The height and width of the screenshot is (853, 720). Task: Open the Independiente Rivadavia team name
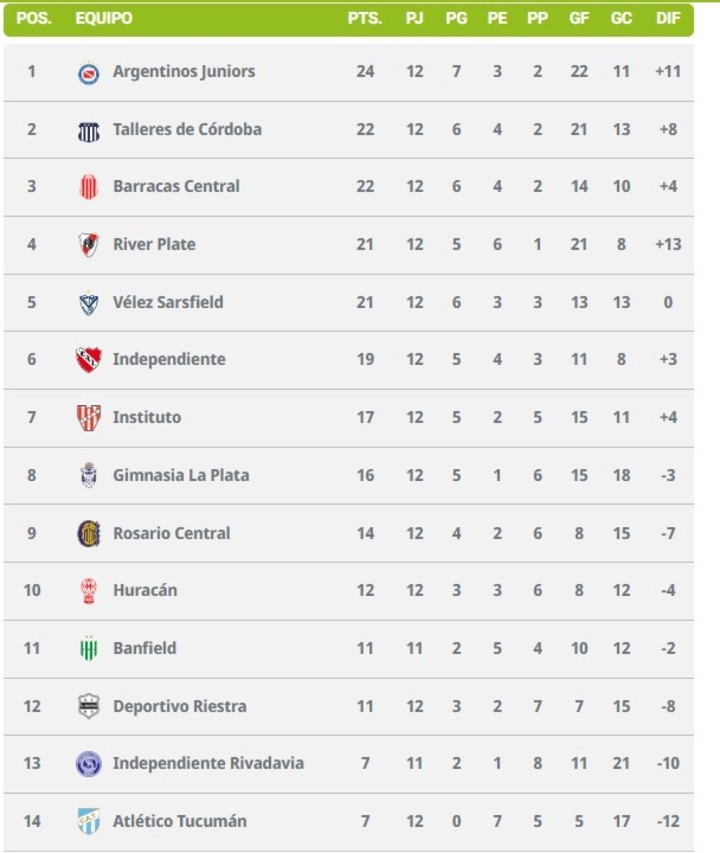(208, 764)
